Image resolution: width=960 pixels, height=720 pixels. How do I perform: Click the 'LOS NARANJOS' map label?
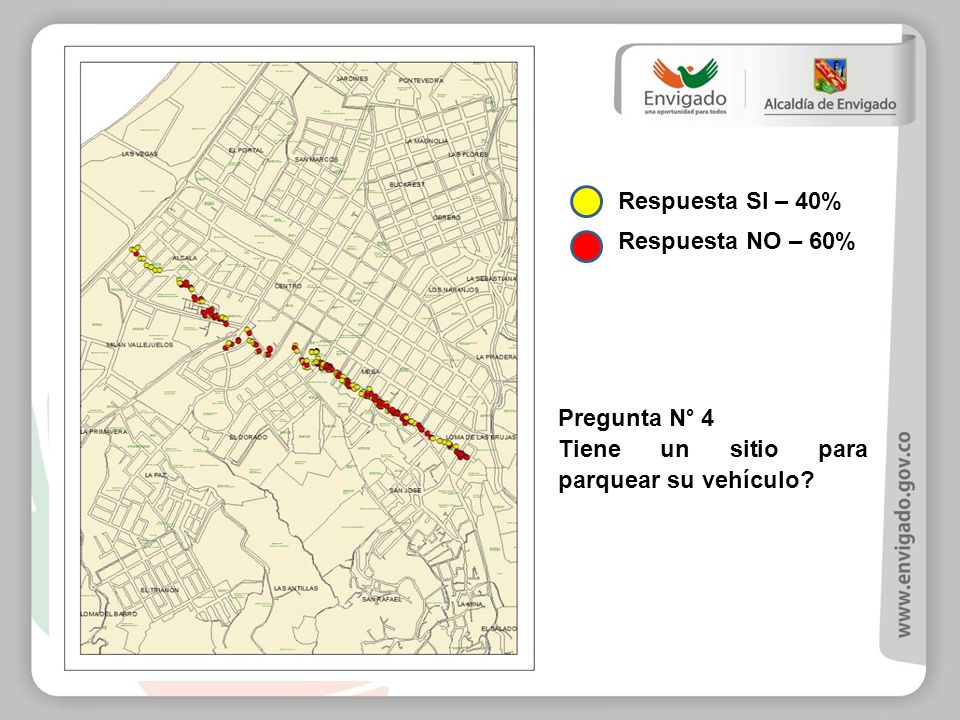click(x=453, y=290)
